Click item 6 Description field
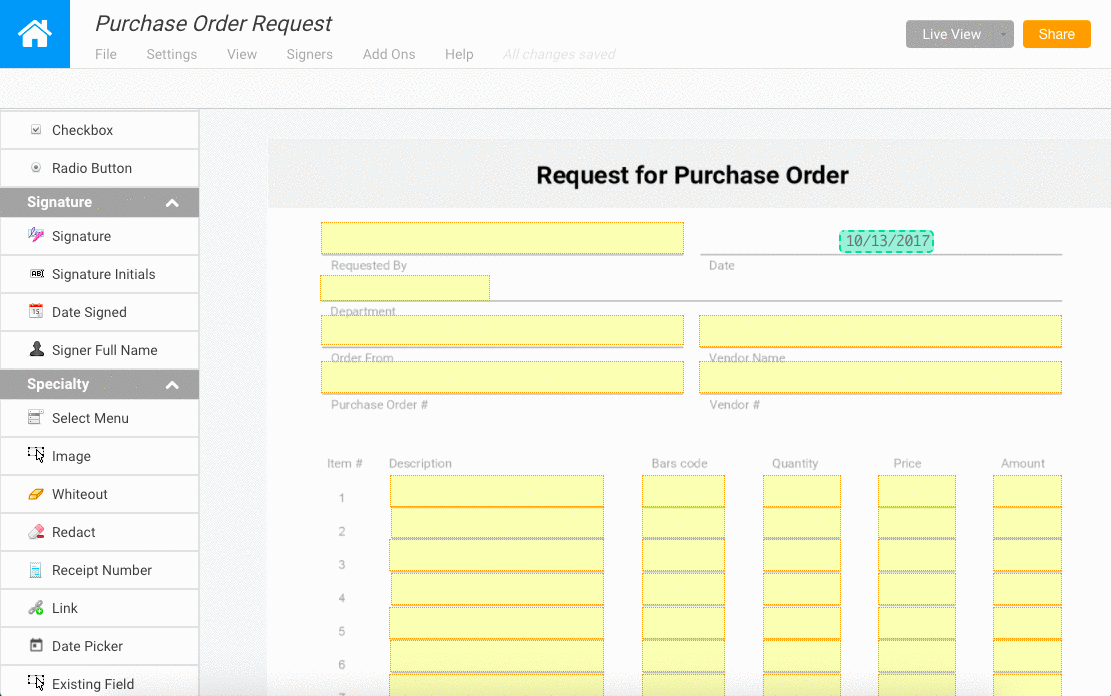The height and width of the screenshot is (696, 1111). point(497,656)
